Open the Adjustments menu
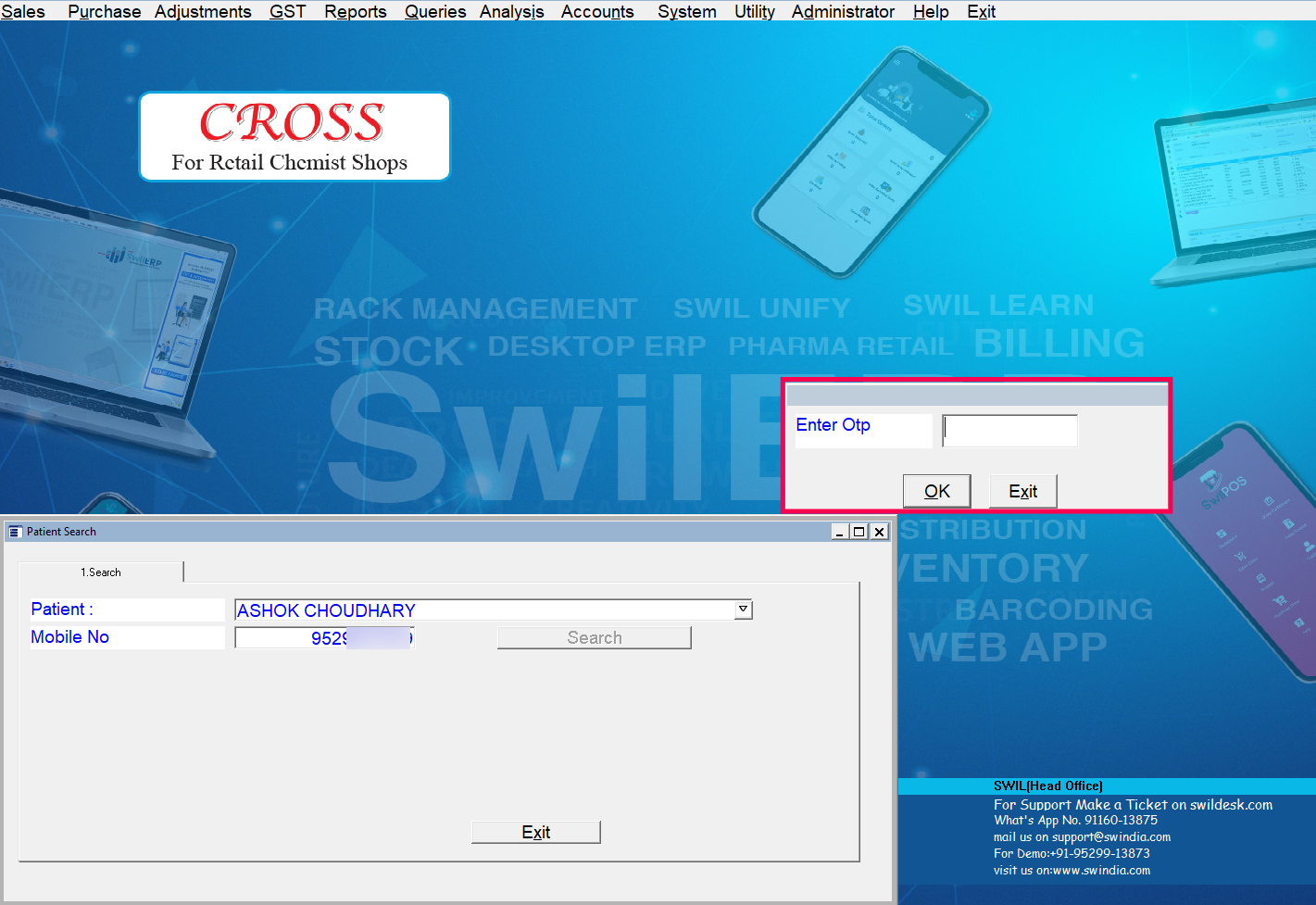This screenshot has width=1316, height=905. [203, 11]
